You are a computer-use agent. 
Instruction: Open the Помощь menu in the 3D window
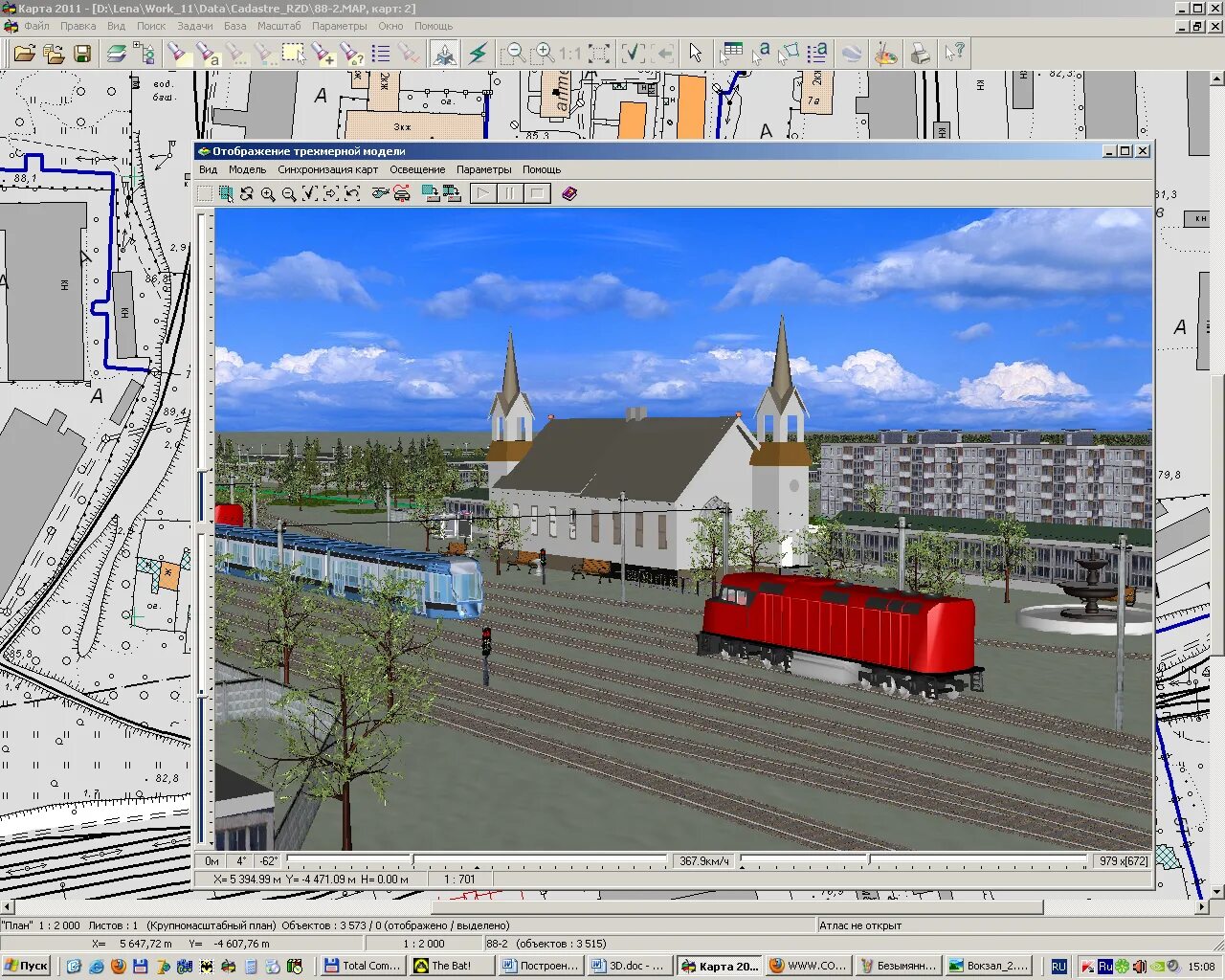point(542,169)
